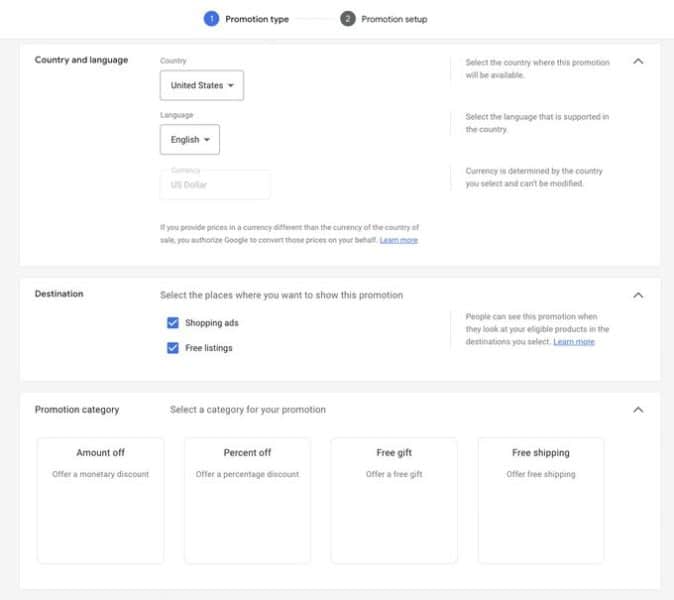Screen dimensions: 674x600
Task: Collapse the Country and language section
Action: 638,61
